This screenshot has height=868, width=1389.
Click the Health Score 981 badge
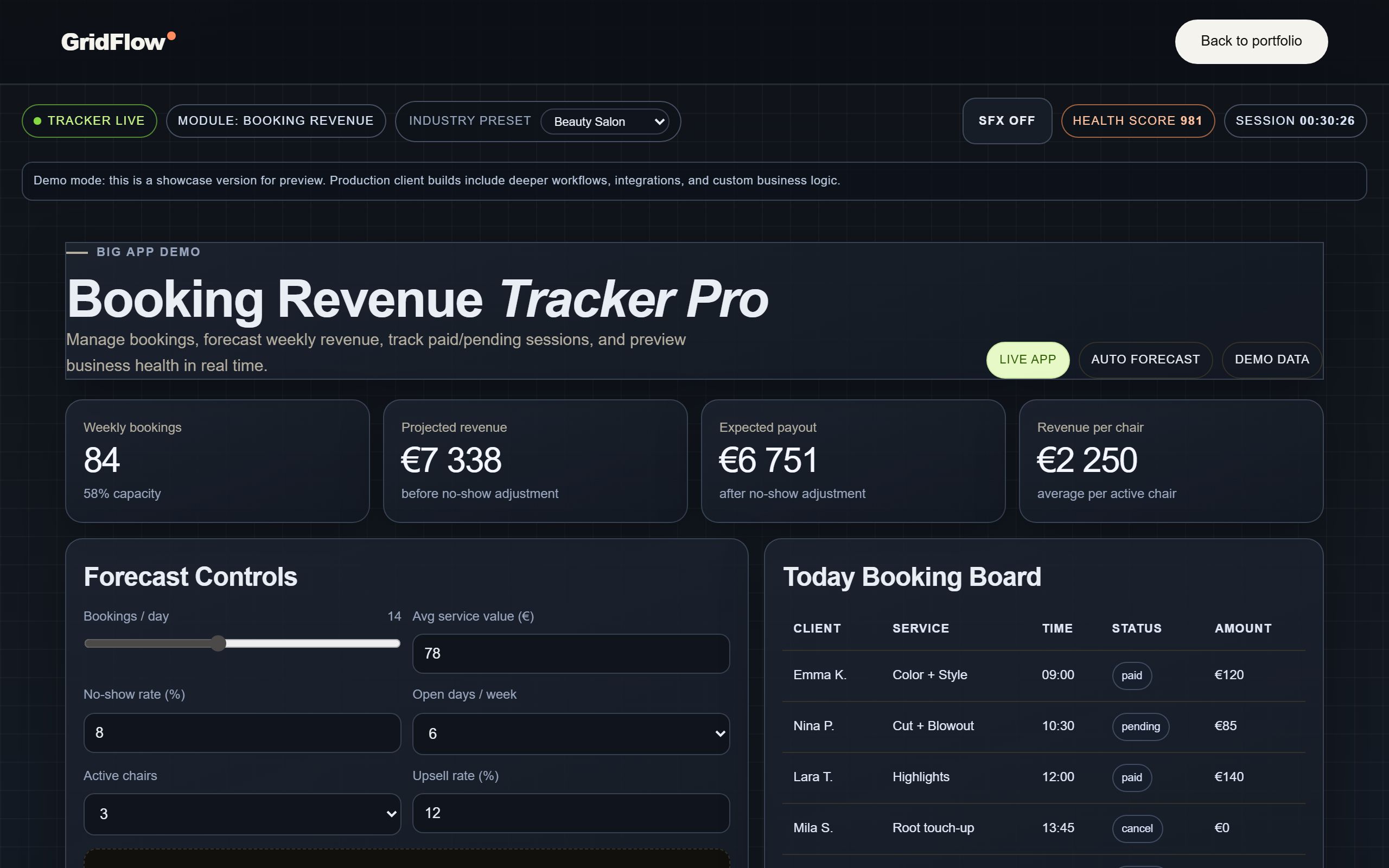pos(1137,120)
